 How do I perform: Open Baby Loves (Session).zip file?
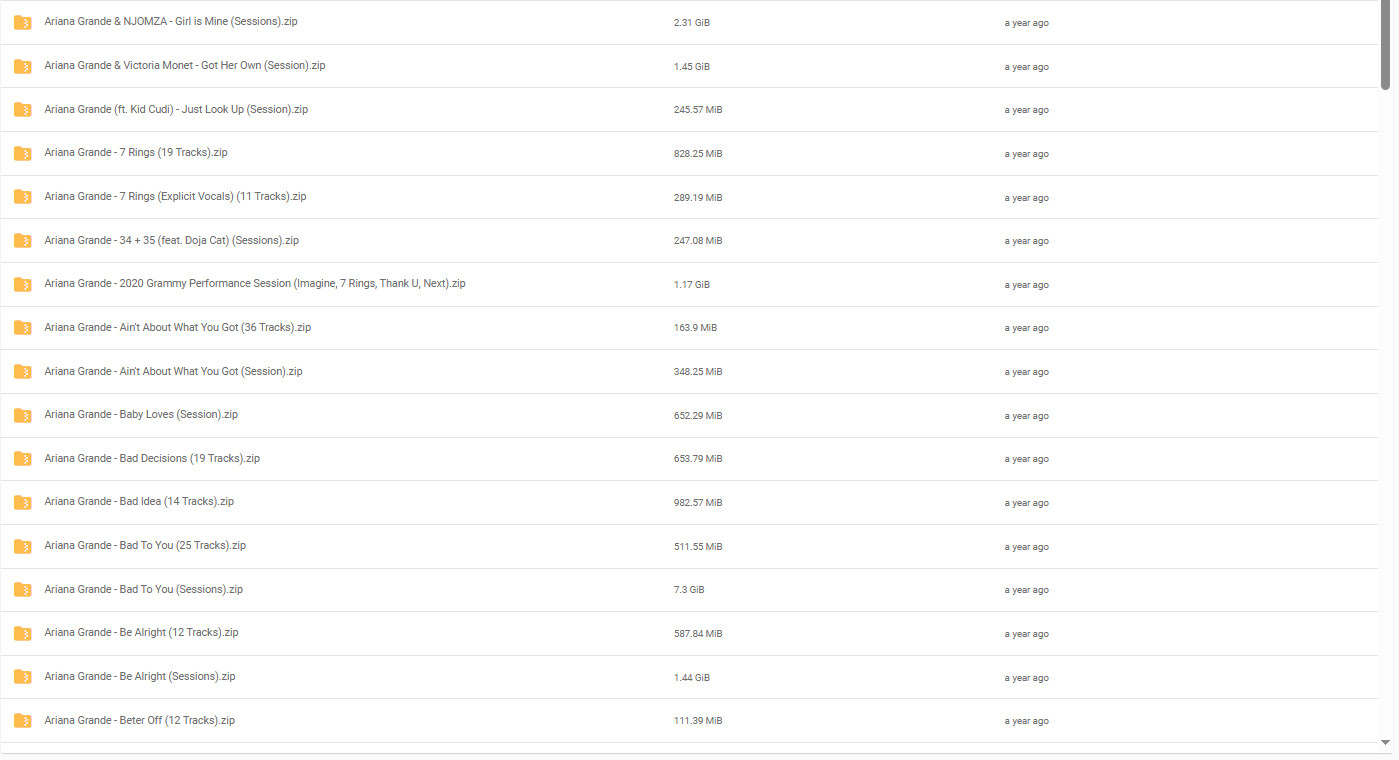141,414
